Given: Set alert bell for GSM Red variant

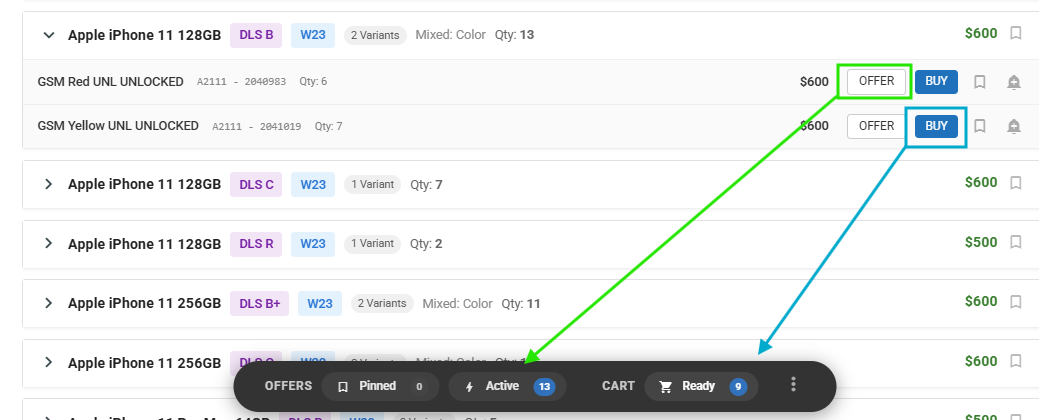Looking at the screenshot, I should pos(1013,82).
